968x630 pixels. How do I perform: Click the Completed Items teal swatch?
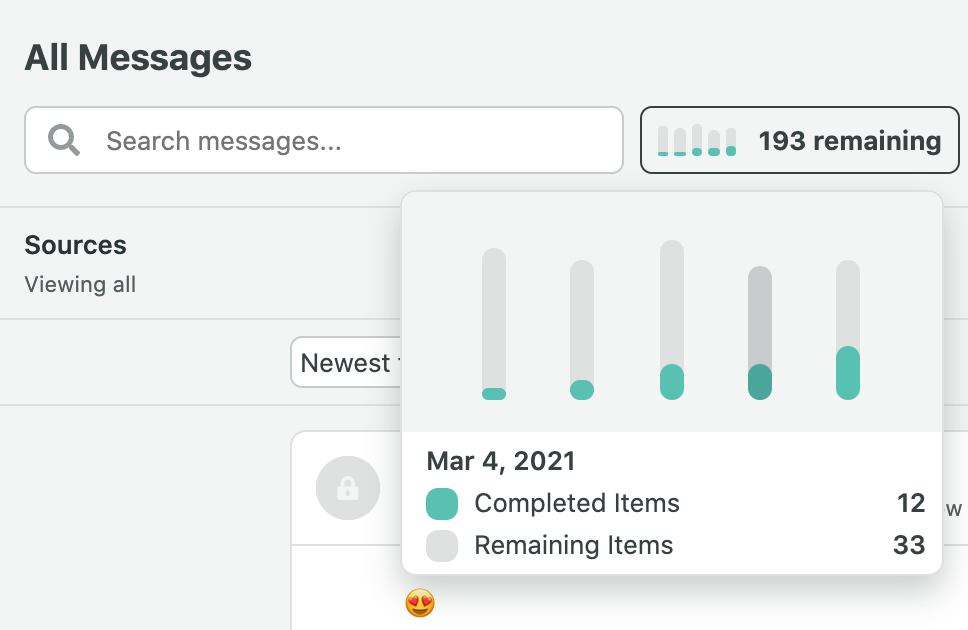click(x=442, y=503)
